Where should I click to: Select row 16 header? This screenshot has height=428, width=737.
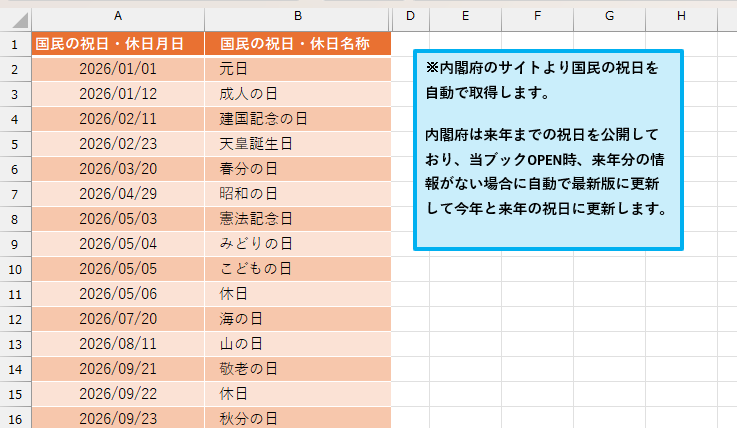[15, 418]
